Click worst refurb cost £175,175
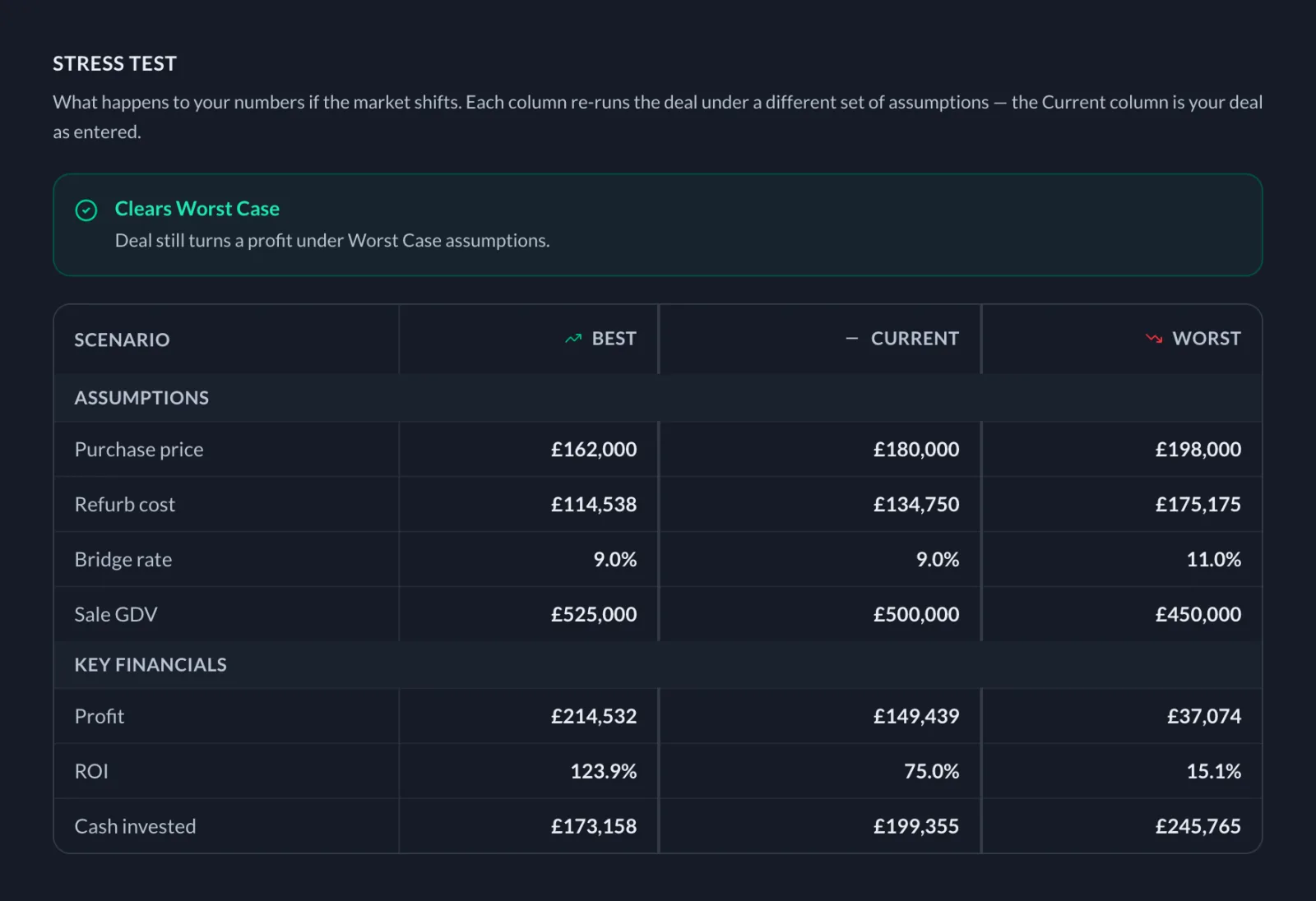 [x=1198, y=505]
